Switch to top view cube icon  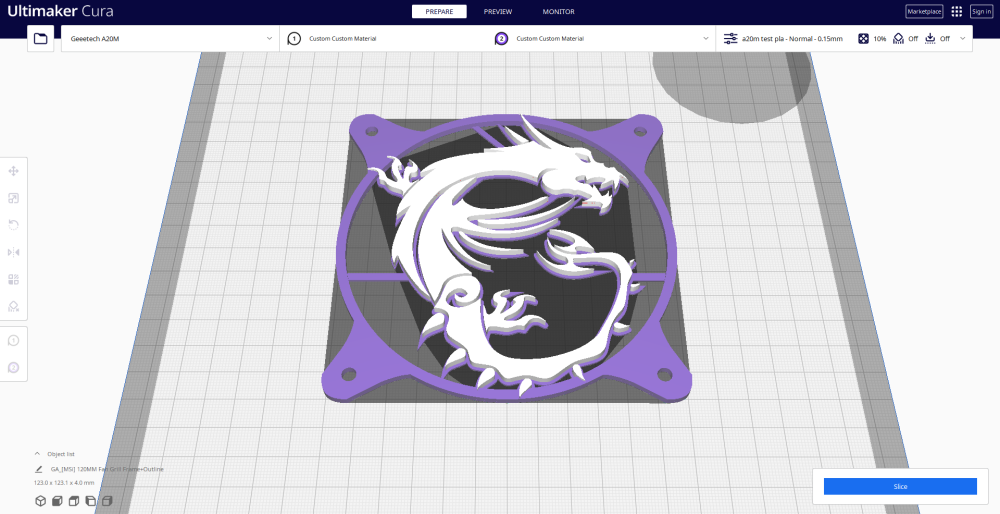tap(74, 501)
